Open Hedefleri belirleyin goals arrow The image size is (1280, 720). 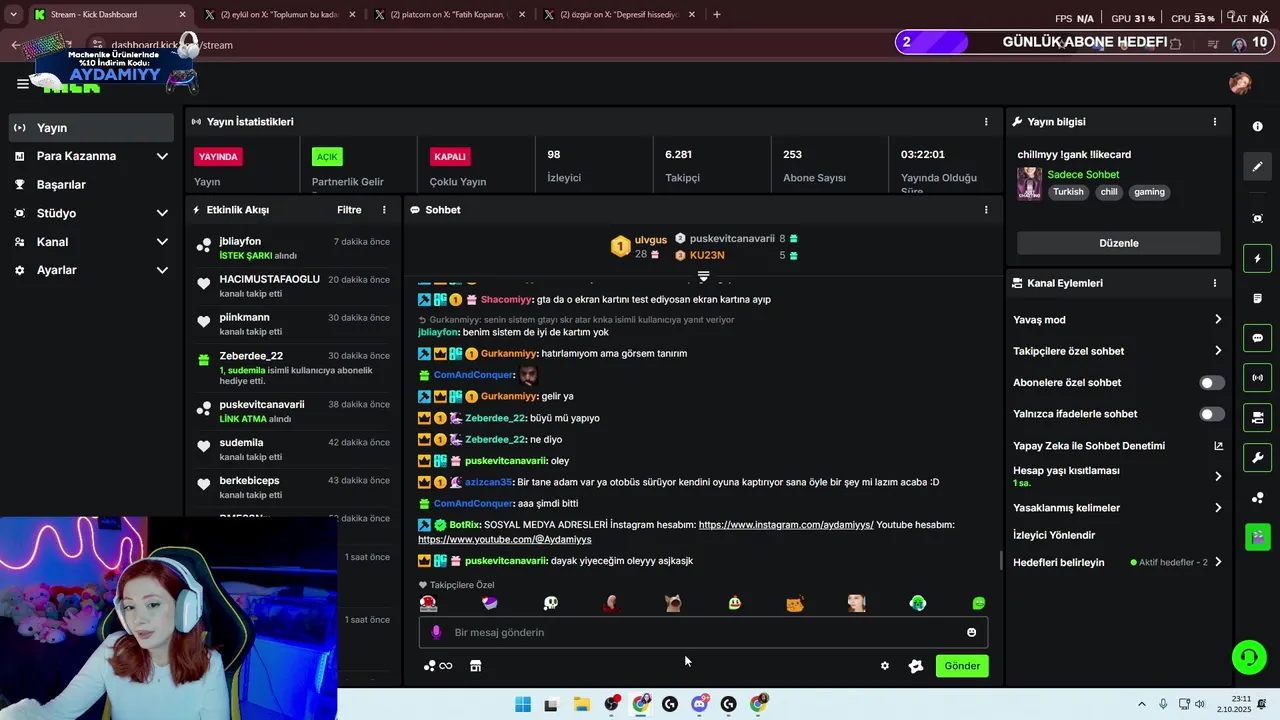point(1218,562)
